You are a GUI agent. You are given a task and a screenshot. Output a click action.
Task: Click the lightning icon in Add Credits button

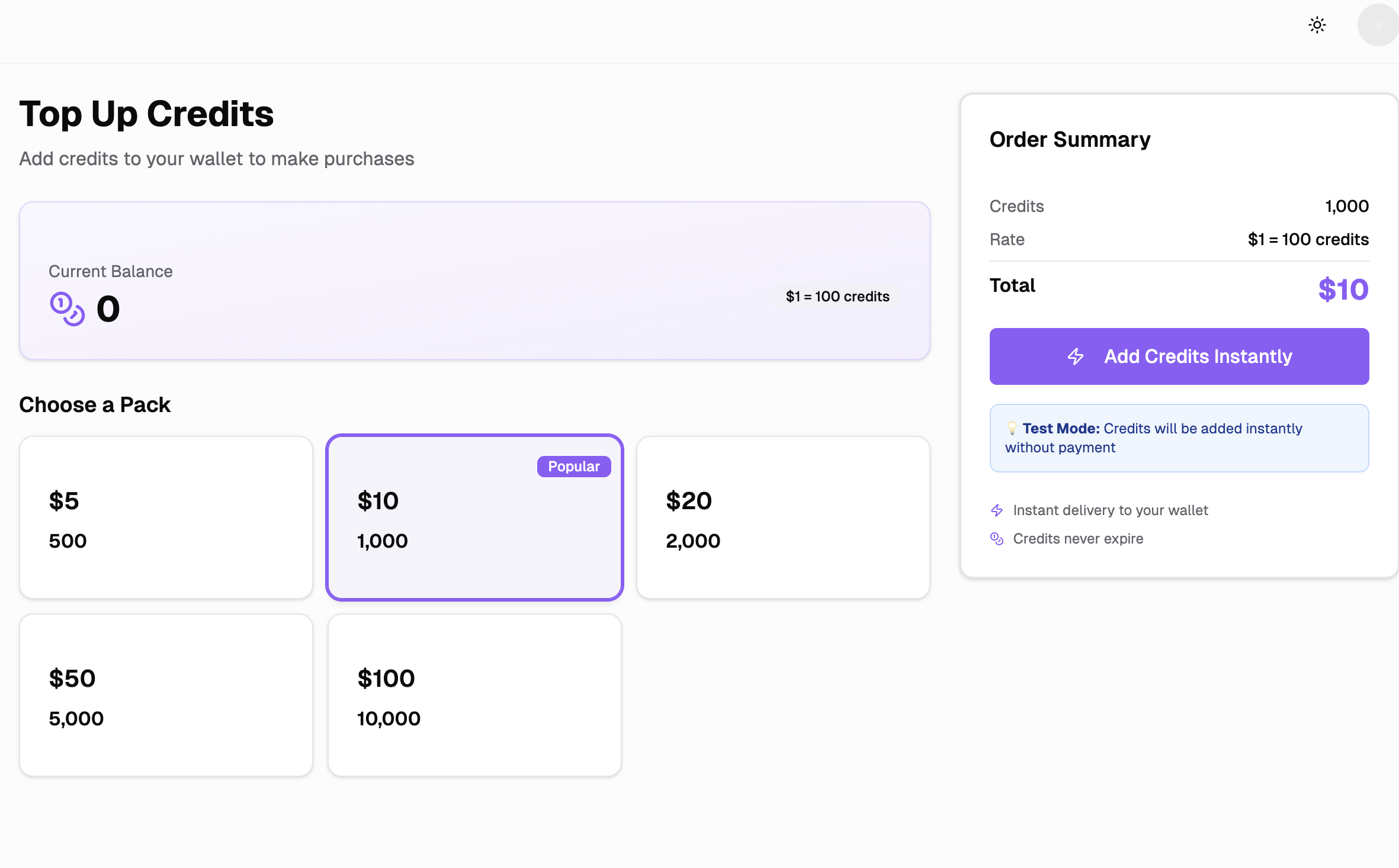click(1076, 356)
